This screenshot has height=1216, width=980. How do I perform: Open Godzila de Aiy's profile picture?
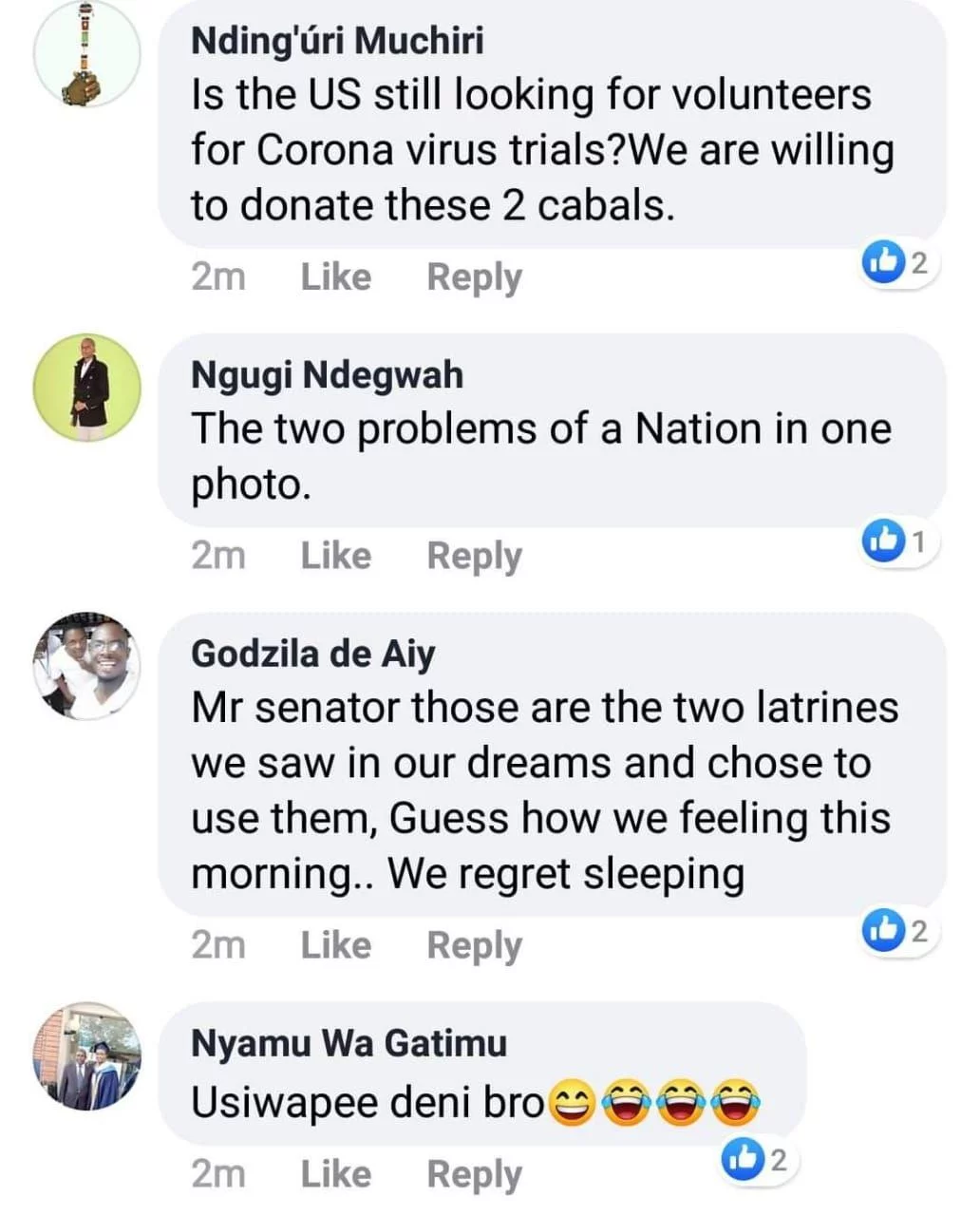click(87, 665)
